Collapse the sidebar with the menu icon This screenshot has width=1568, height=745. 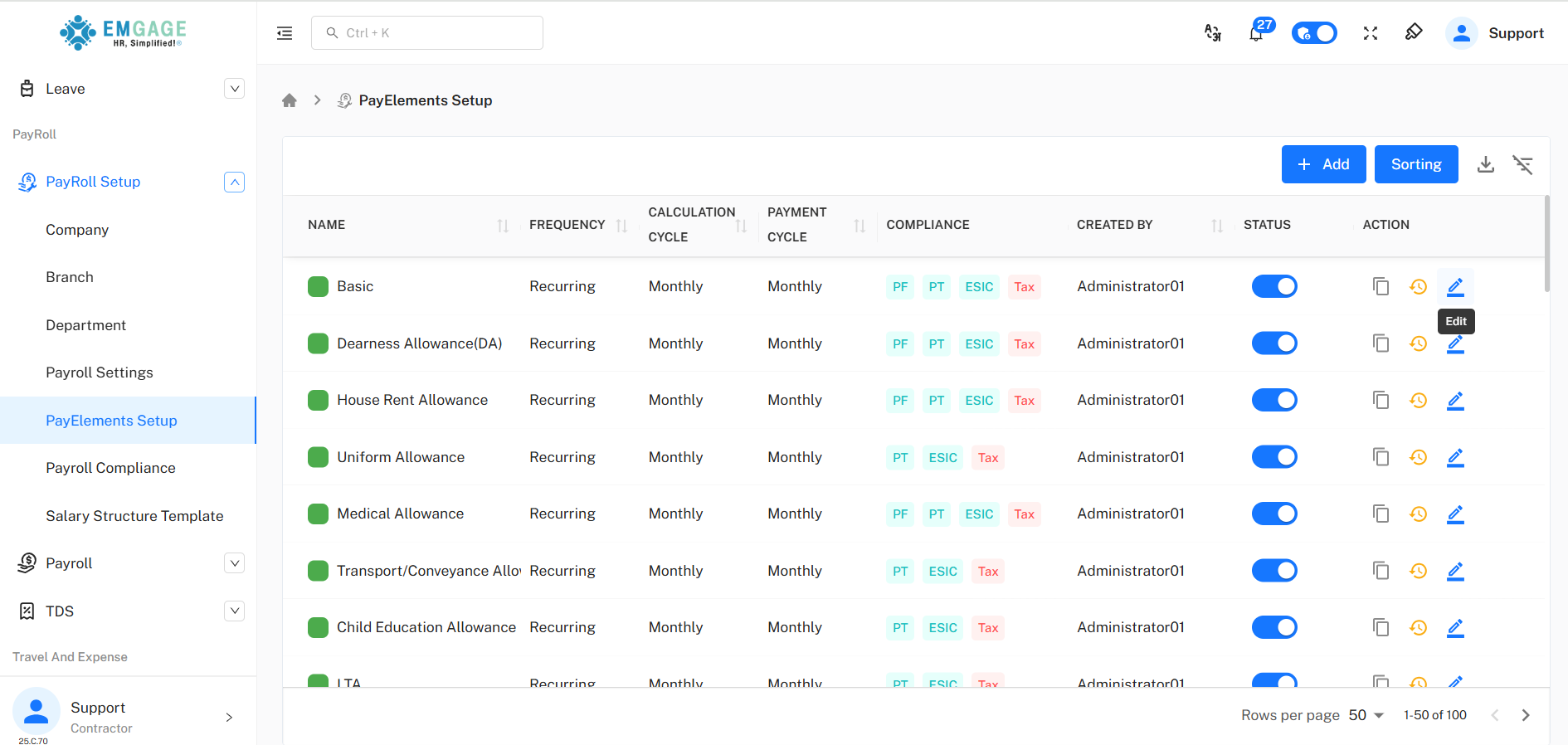pyautogui.click(x=285, y=33)
